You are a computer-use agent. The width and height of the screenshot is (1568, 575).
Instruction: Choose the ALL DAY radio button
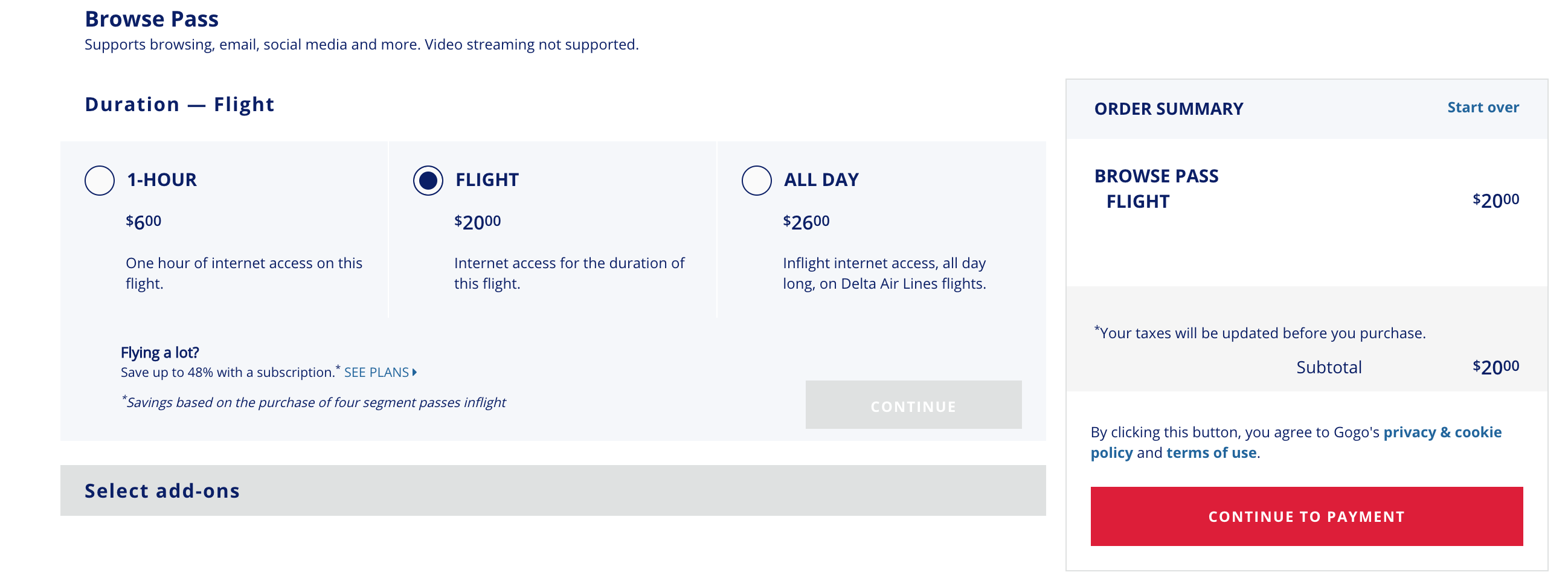(x=756, y=180)
